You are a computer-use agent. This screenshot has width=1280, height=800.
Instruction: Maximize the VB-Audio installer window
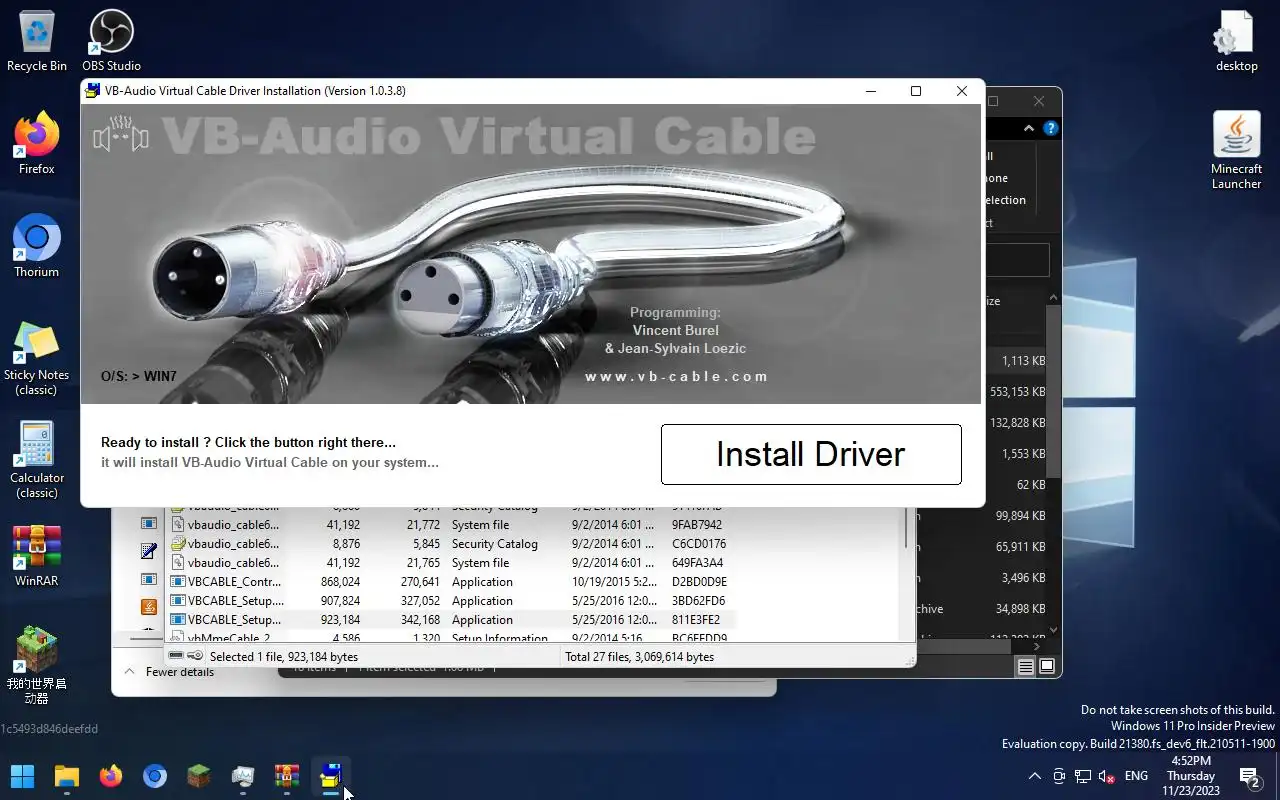point(916,91)
